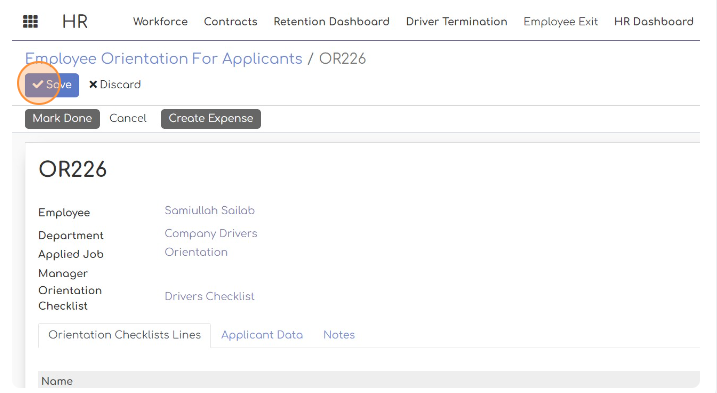Viewport: 717px width, 393px height.
Task: Select the Orientation Checklists Lines tab
Action: point(124,335)
